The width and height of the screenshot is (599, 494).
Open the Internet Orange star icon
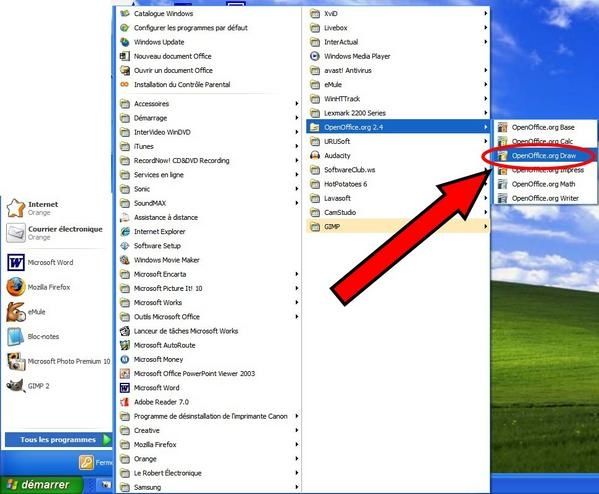pyautogui.click(x=16, y=208)
